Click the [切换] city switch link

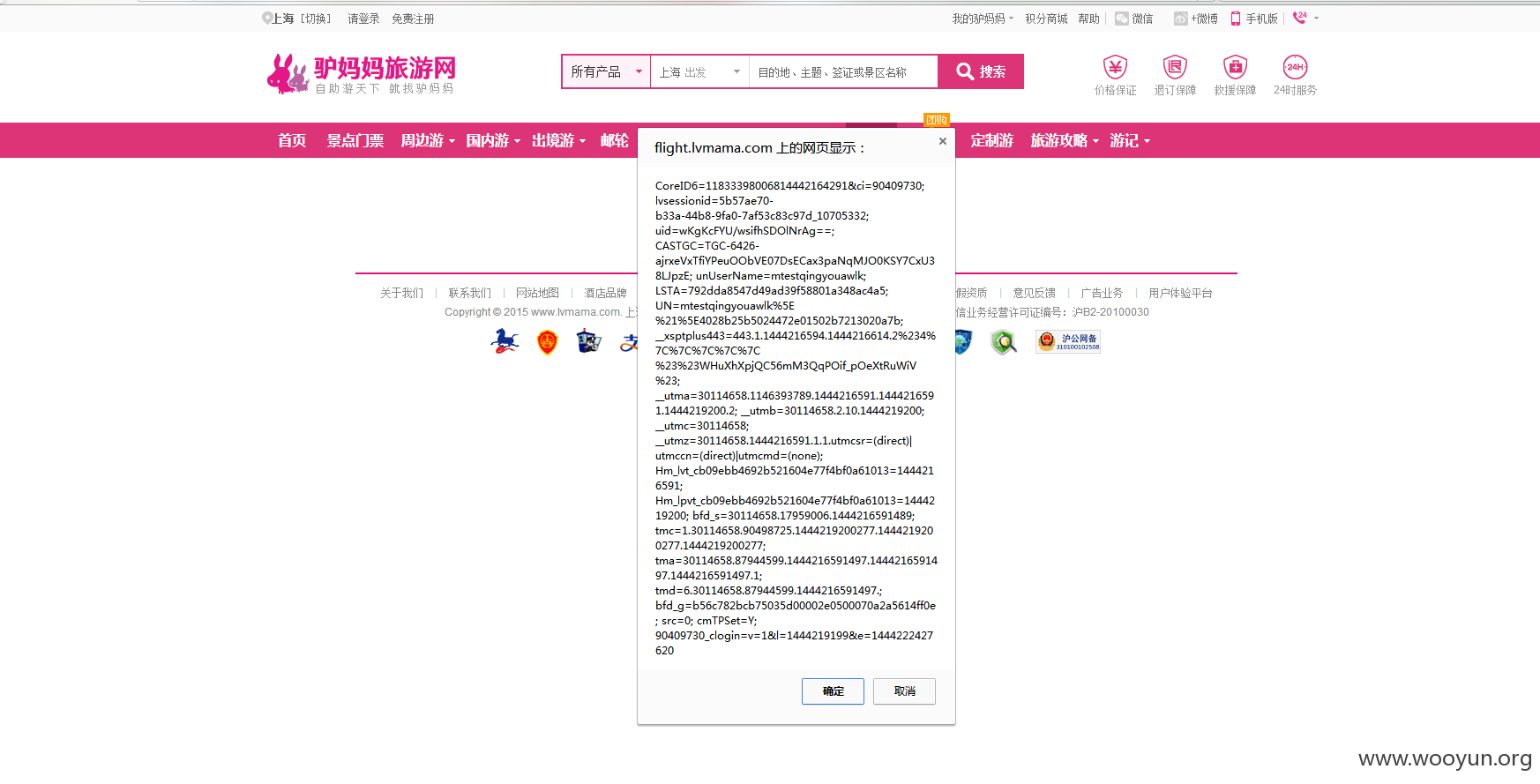[316, 19]
